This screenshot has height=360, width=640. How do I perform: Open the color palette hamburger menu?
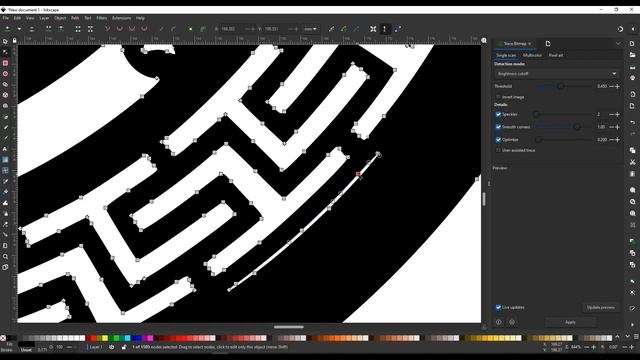pos(636,337)
